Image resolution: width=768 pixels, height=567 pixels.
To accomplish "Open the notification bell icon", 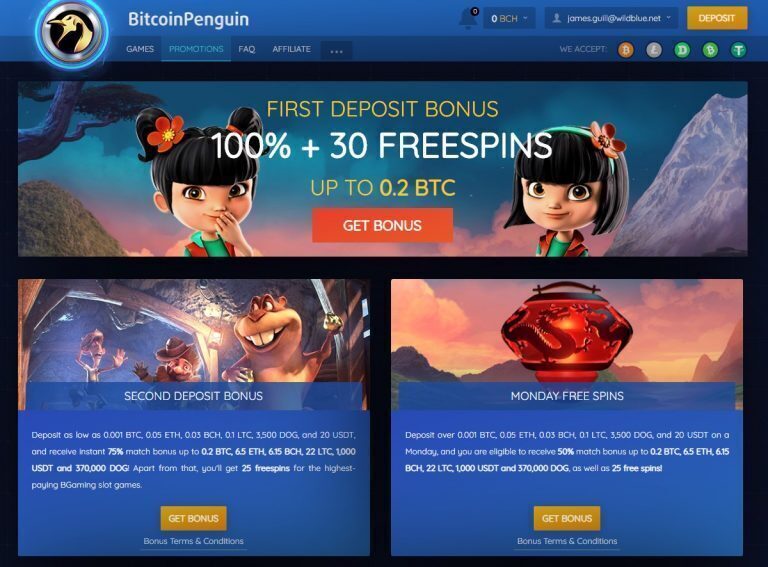I will (x=468, y=19).
